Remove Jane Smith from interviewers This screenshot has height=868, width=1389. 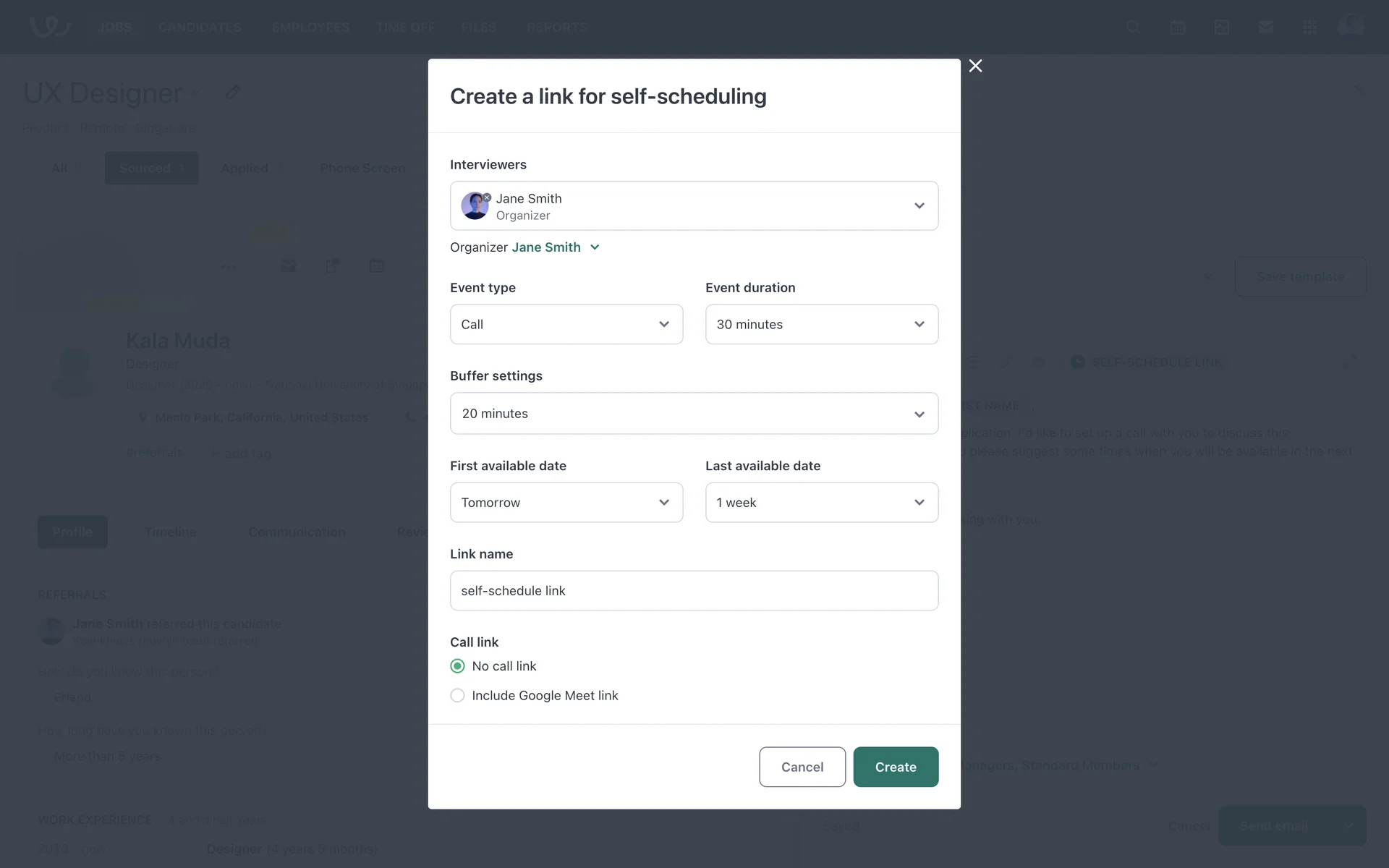pos(487,197)
